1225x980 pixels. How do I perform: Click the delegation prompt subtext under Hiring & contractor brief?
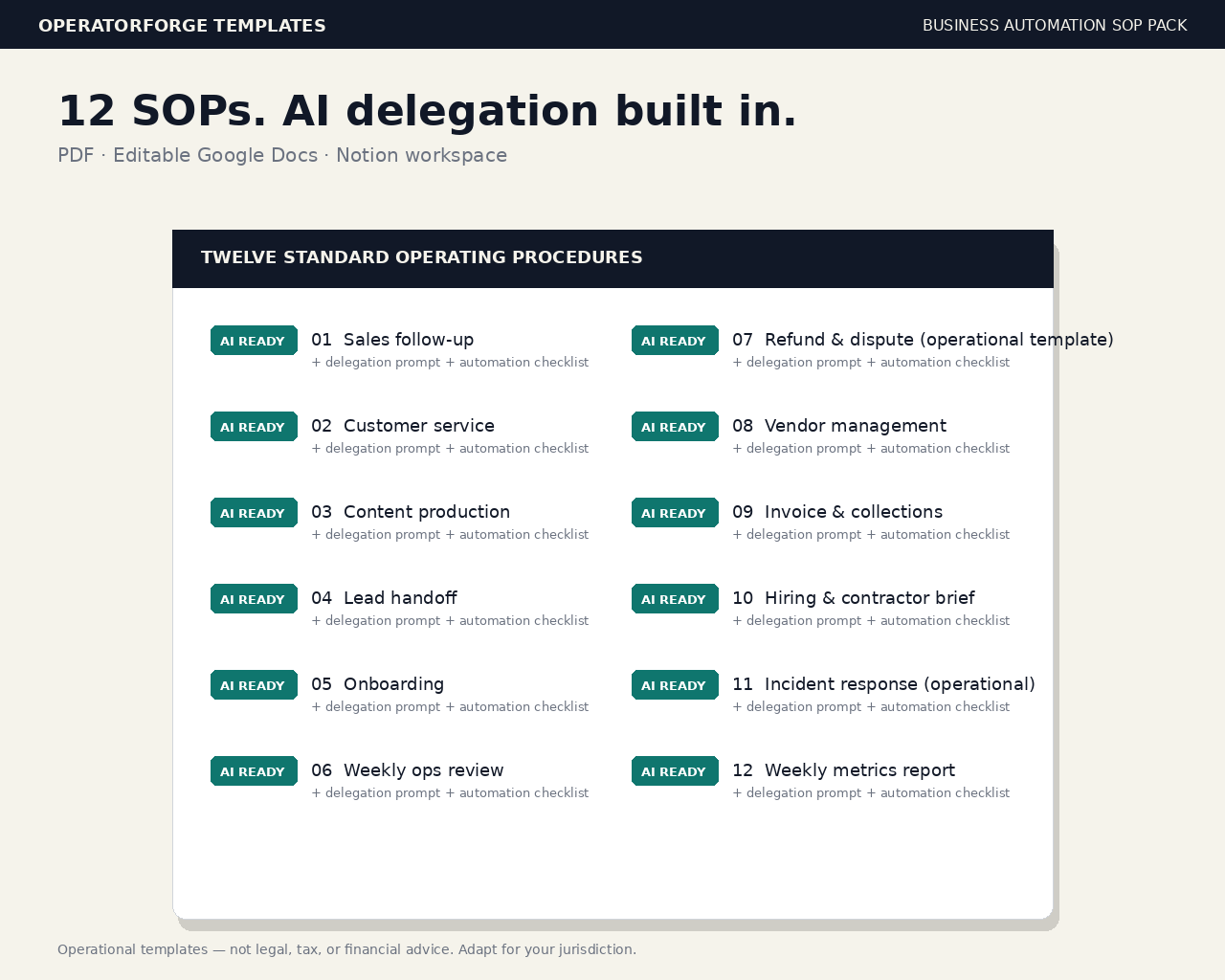pos(871,621)
